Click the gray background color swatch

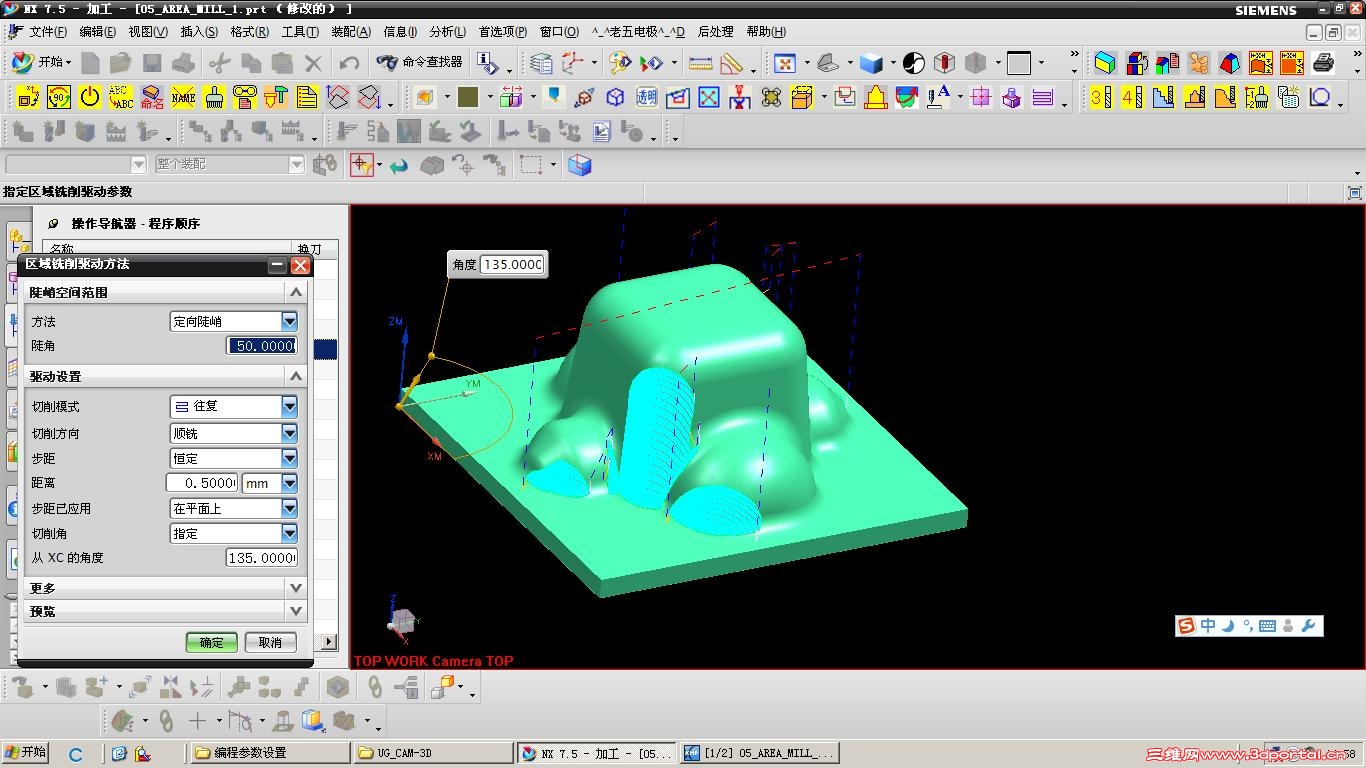pos(1019,63)
